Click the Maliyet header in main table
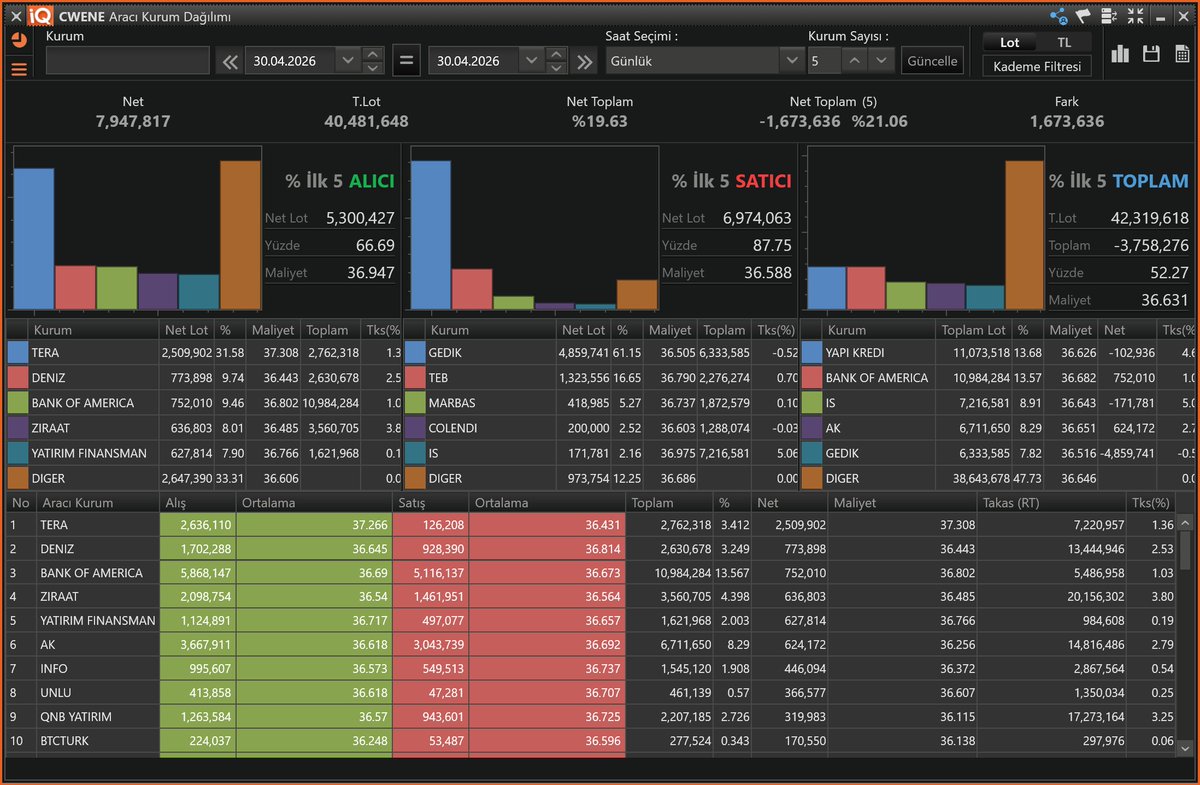Image resolution: width=1200 pixels, height=785 pixels. pos(902,503)
